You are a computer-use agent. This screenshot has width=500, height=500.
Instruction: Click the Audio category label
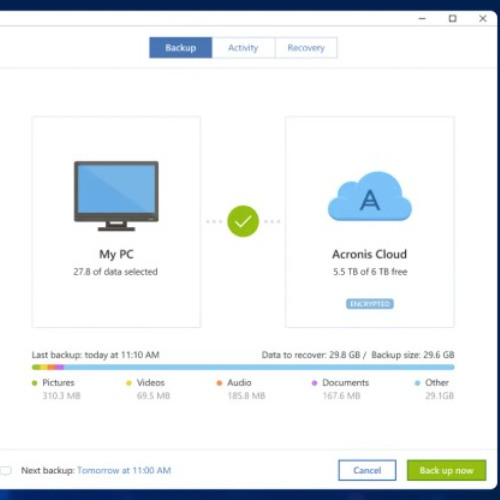[239, 383]
